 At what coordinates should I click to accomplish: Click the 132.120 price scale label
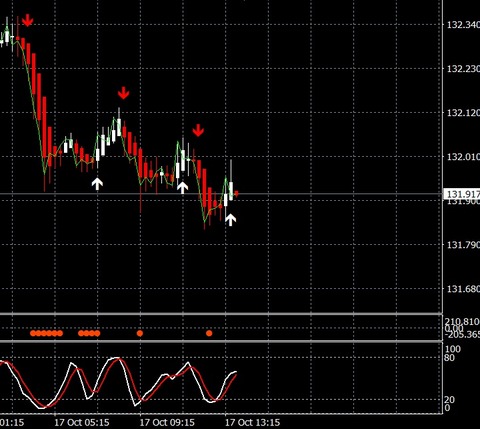[x=463, y=113]
